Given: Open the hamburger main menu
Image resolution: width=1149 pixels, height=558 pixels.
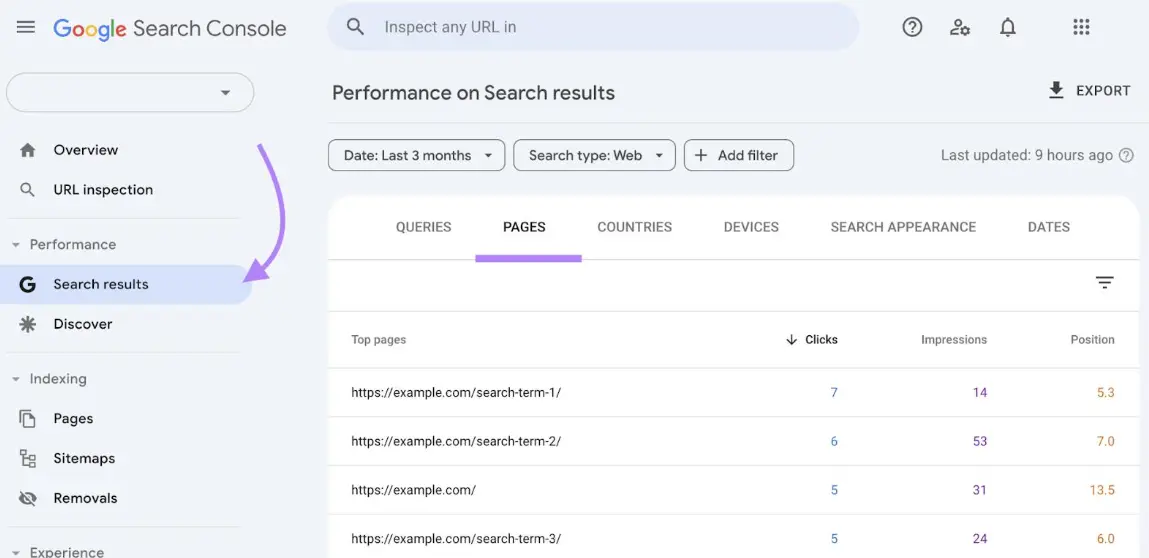Looking at the screenshot, I should click(x=26, y=27).
